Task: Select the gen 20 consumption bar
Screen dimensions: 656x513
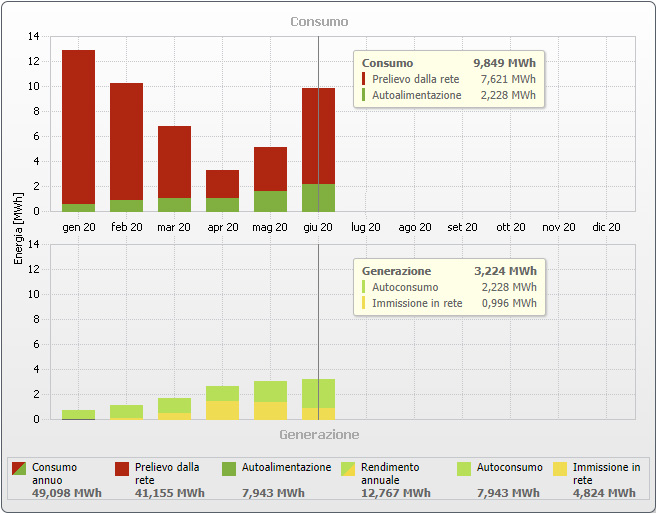Action: 79,131
